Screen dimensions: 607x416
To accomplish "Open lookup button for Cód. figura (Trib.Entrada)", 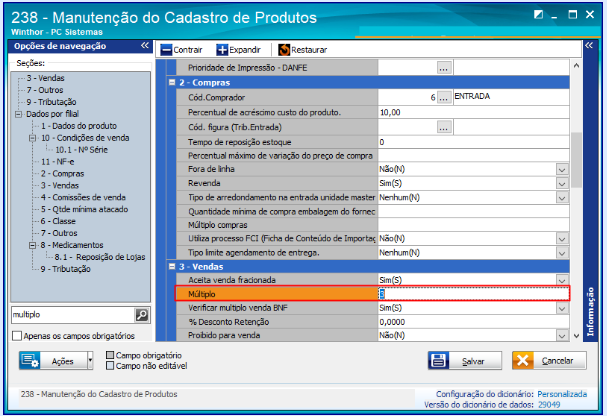I will click(x=444, y=127).
